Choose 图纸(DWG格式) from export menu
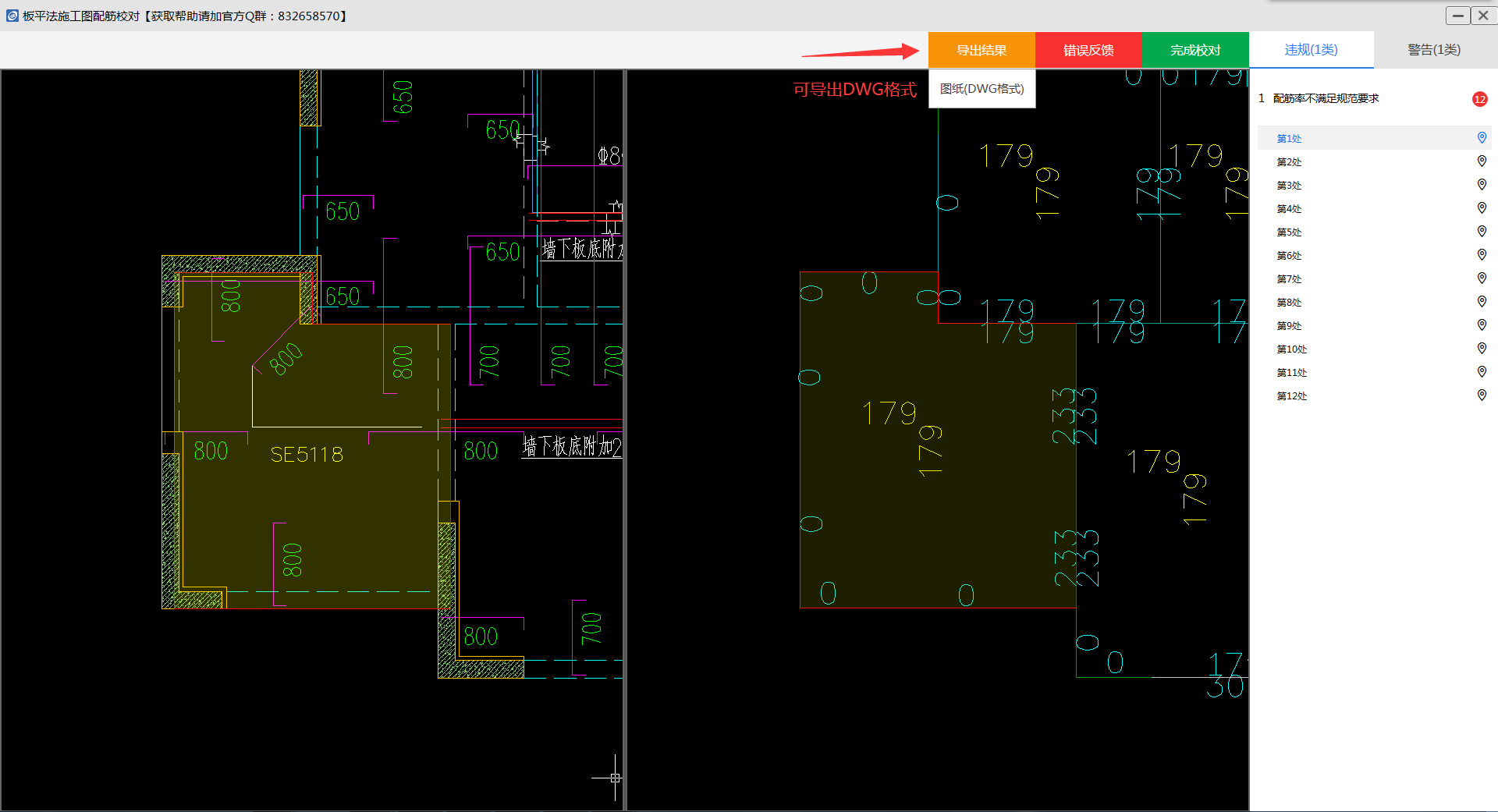Viewport: 1498px width, 812px height. 982,89
